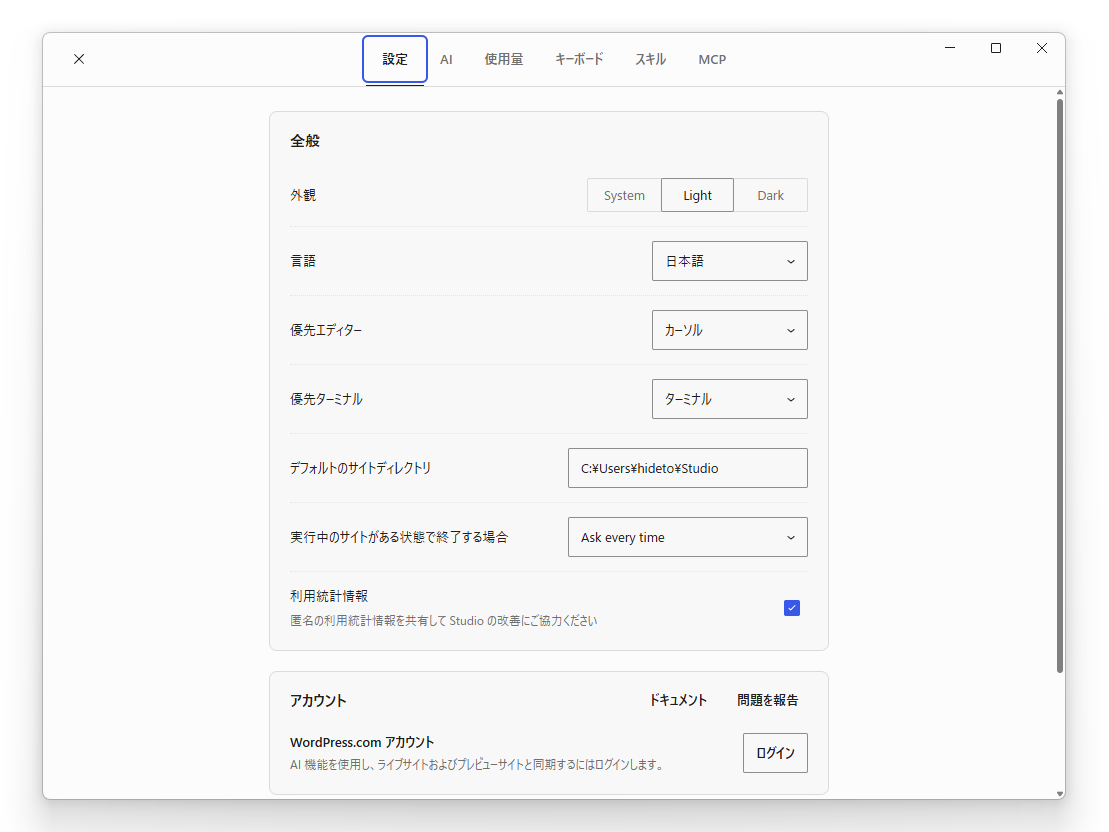Close settings with the left X icon
1109x832 pixels.
(79, 59)
